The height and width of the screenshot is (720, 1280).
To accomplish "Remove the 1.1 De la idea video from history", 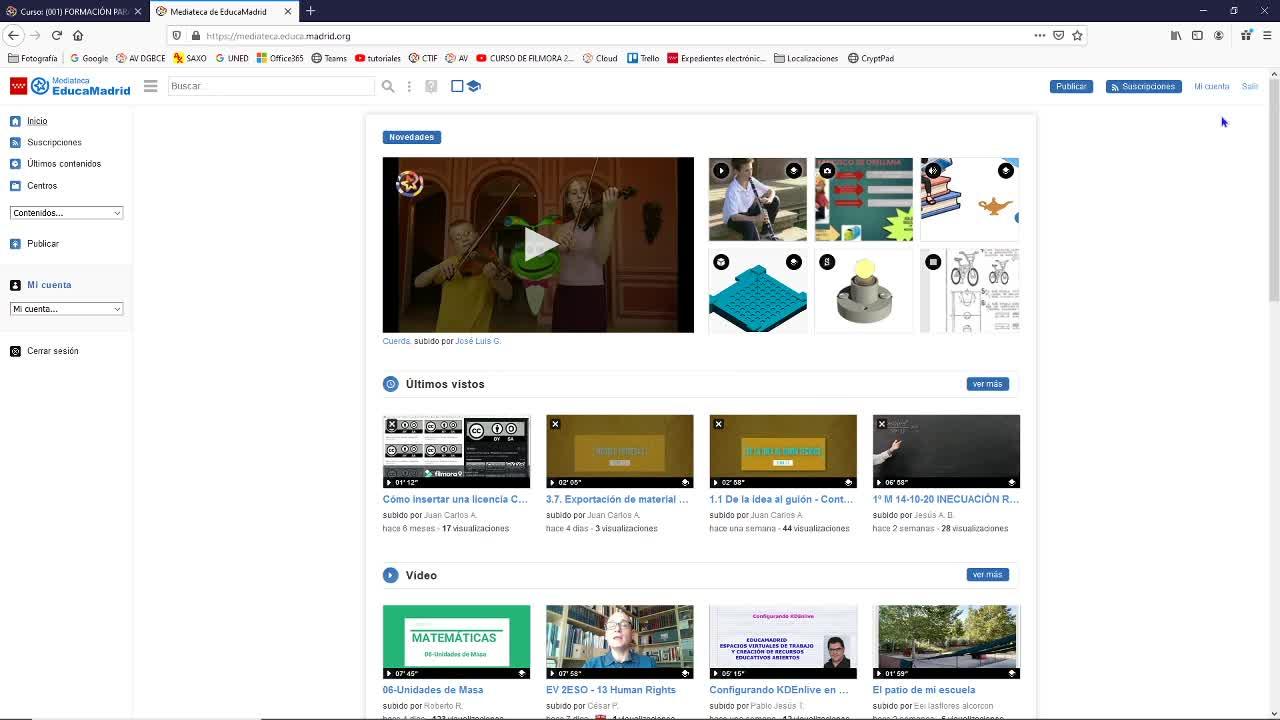I will tap(718, 424).
